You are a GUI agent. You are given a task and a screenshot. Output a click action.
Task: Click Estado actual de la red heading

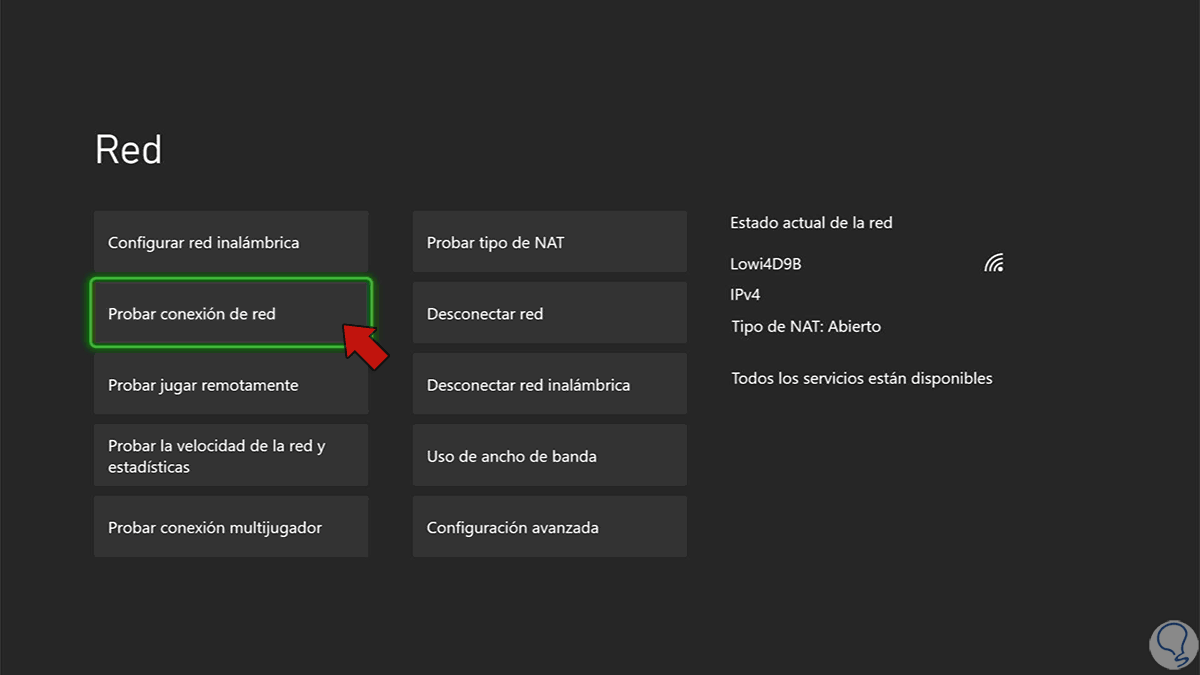click(811, 223)
